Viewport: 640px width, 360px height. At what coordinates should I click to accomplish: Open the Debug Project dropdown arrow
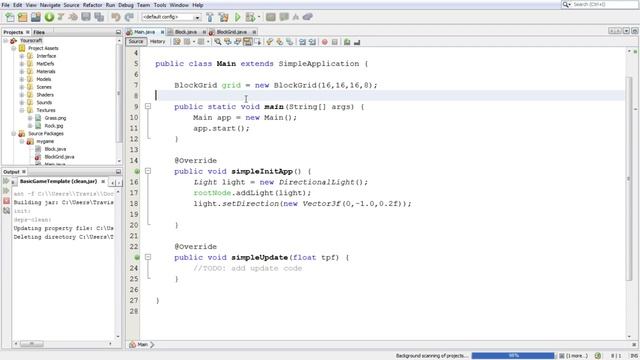click(259, 17)
